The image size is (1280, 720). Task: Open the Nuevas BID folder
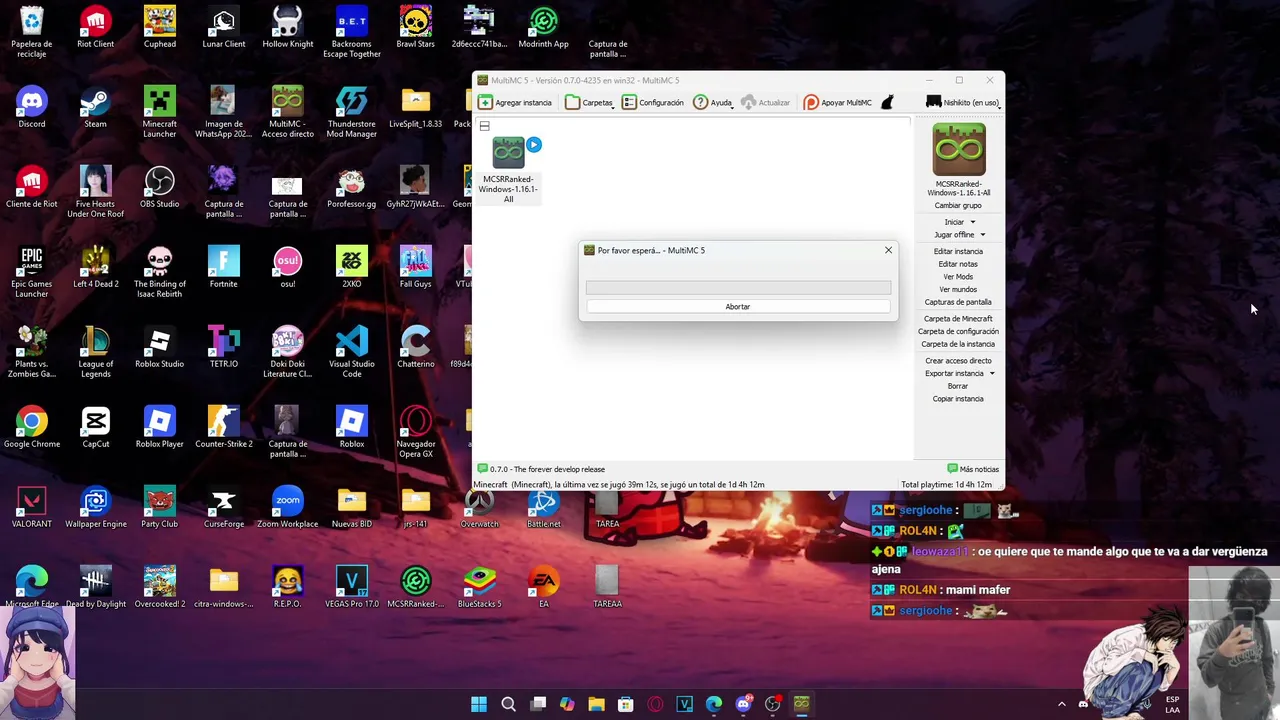point(352,508)
